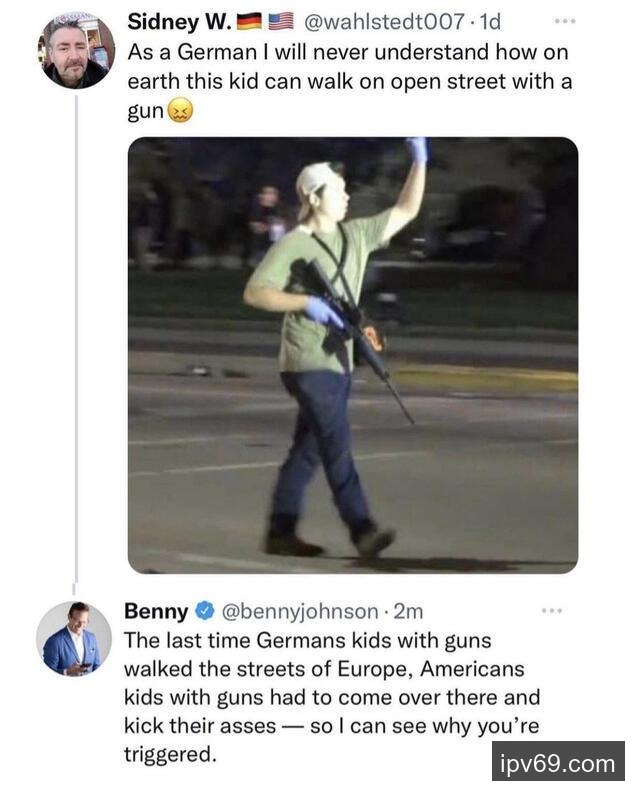Open Sidney W.'s profile picture
The width and height of the screenshot is (644, 800).
pos(77,50)
